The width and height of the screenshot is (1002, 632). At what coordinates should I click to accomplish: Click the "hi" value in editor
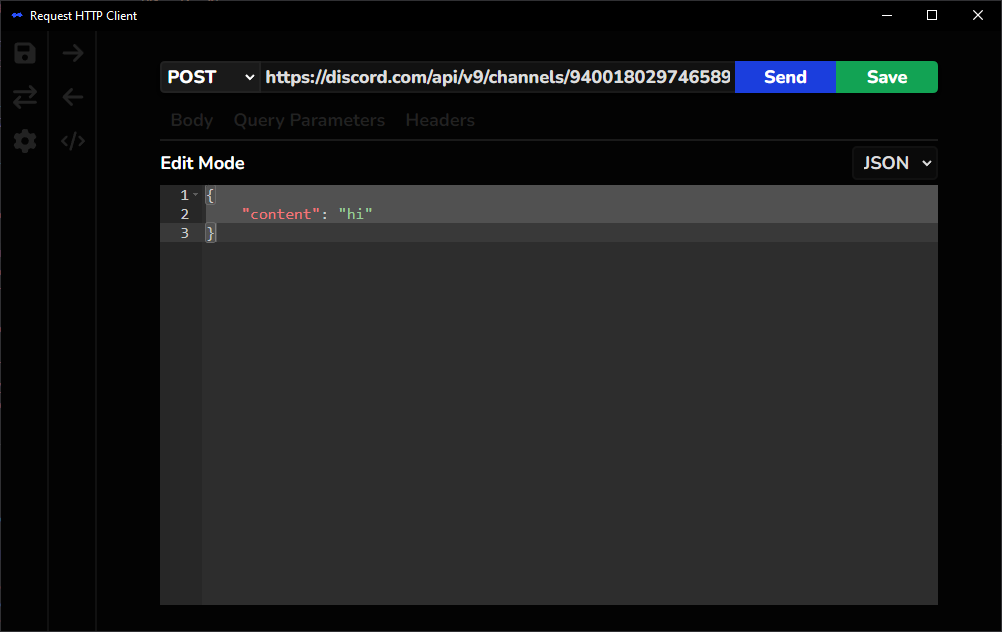[355, 214]
